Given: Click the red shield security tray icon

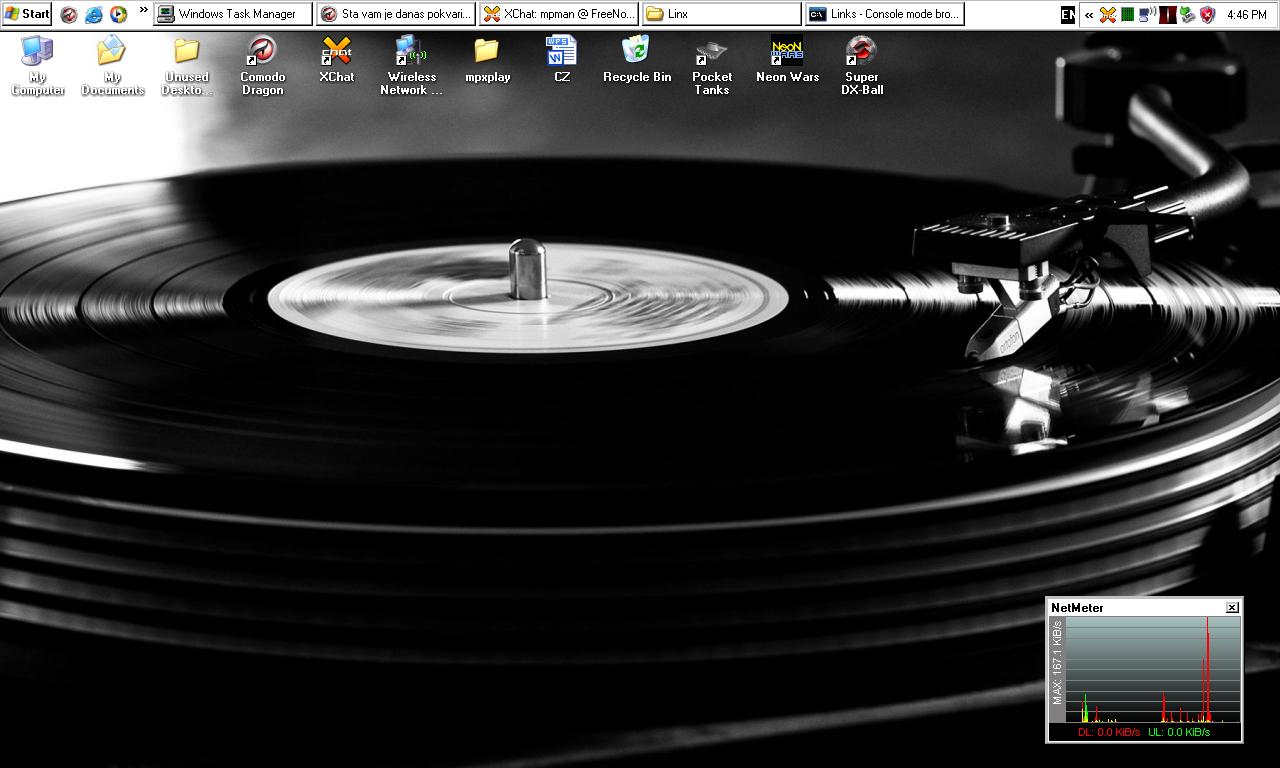Looking at the screenshot, I should 1207,14.
